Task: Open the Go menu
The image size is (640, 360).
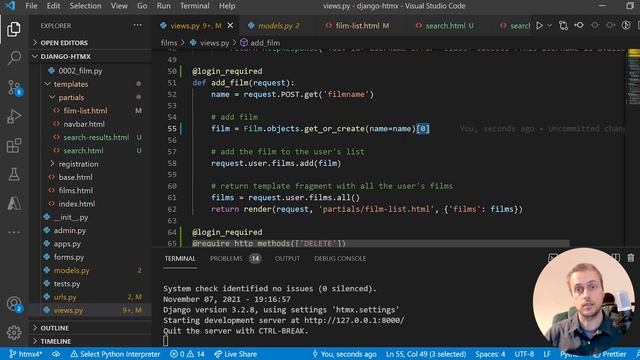Action: pos(142,6)
